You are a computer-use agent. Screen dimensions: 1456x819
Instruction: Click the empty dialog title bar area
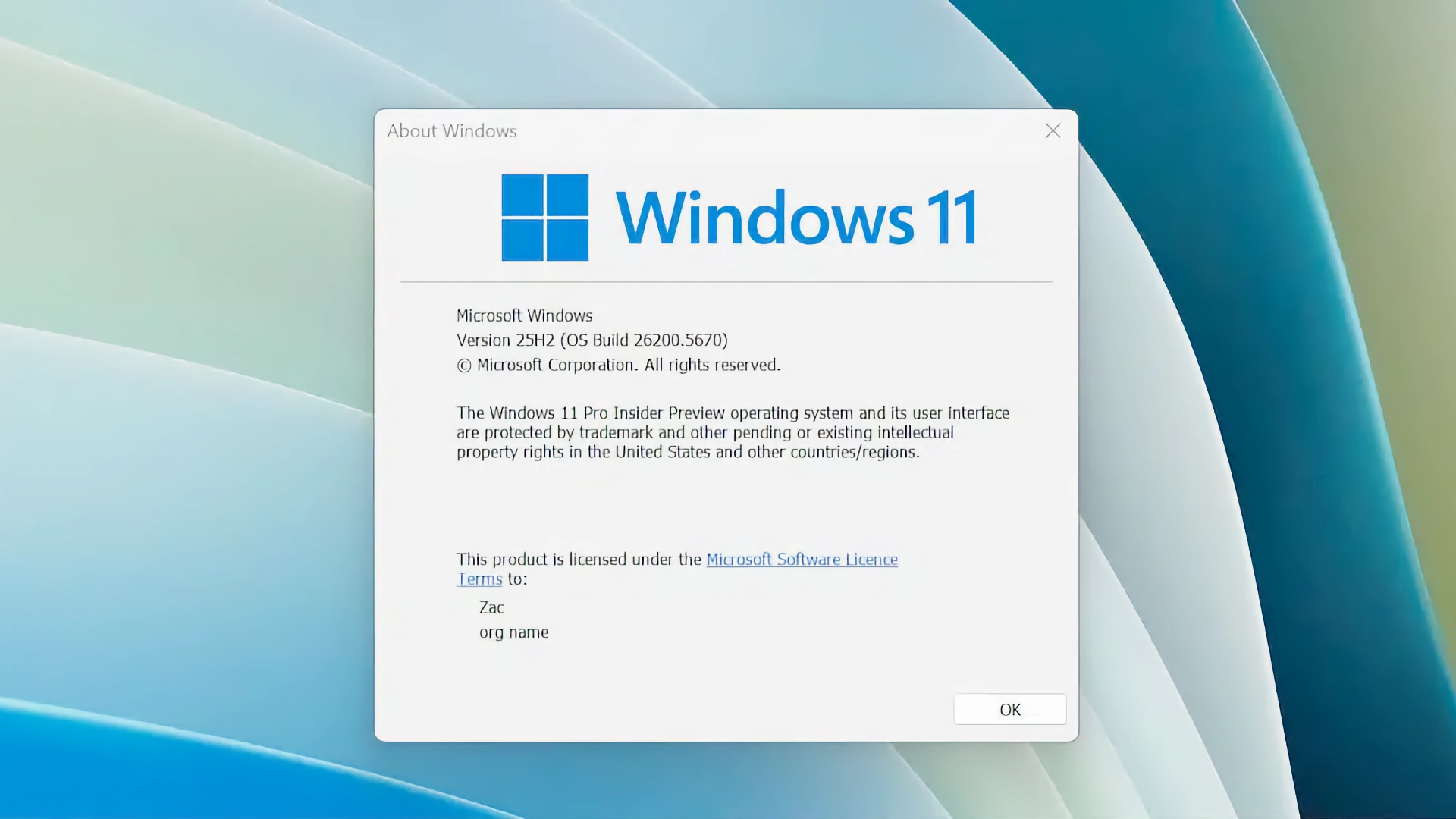pos(758,131)
